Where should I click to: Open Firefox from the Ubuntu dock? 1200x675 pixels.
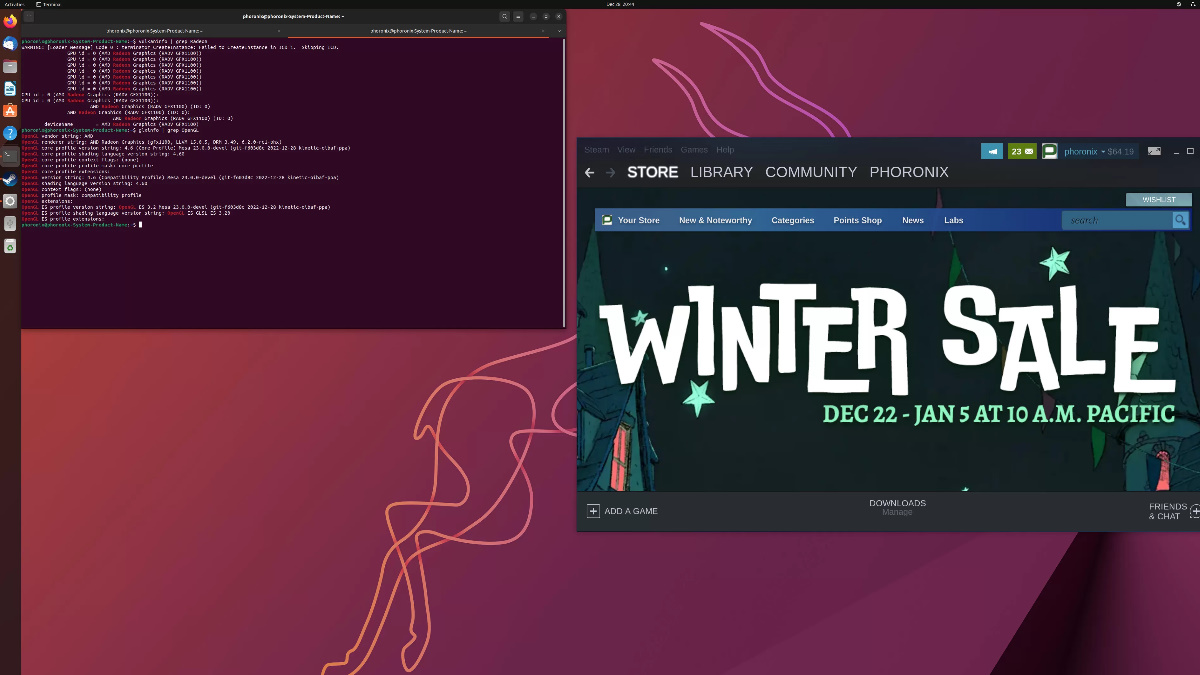click(x=10, y=22)
